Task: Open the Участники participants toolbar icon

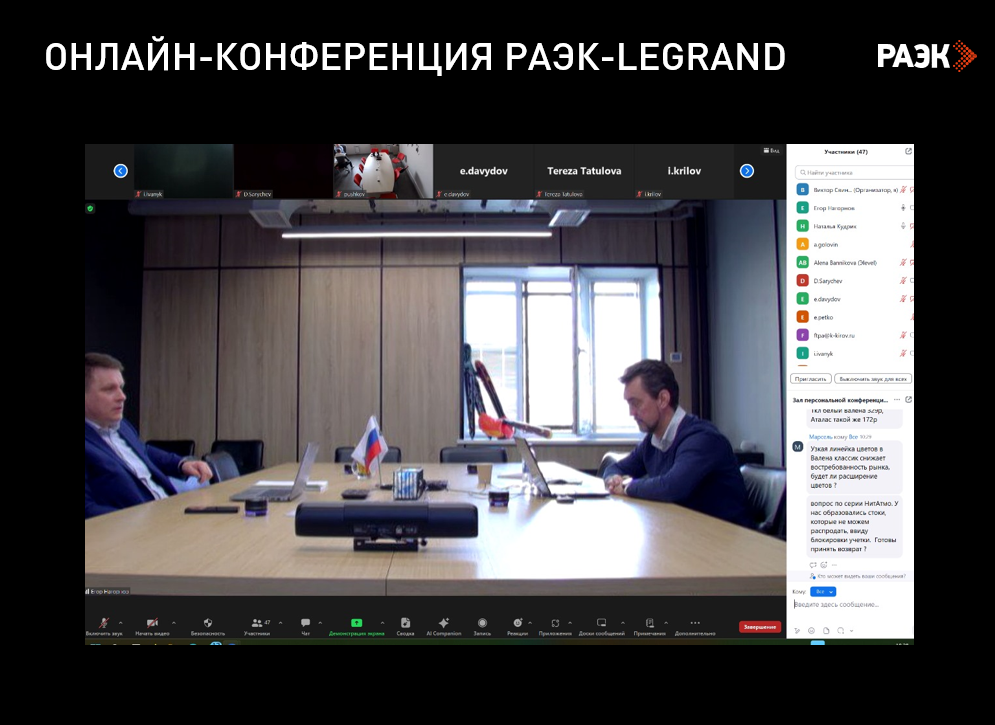Action: 257,623
